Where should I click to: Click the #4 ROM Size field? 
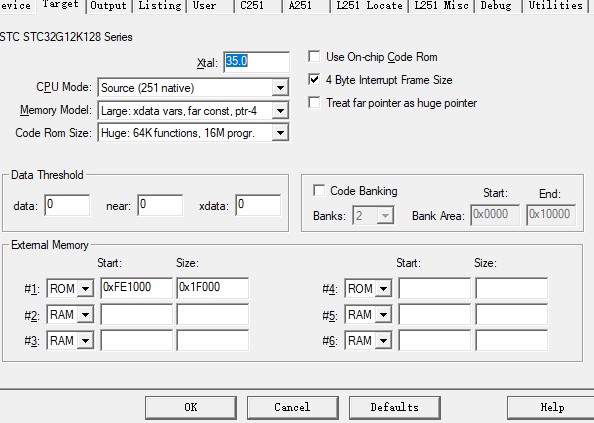(x=511, y=288)
